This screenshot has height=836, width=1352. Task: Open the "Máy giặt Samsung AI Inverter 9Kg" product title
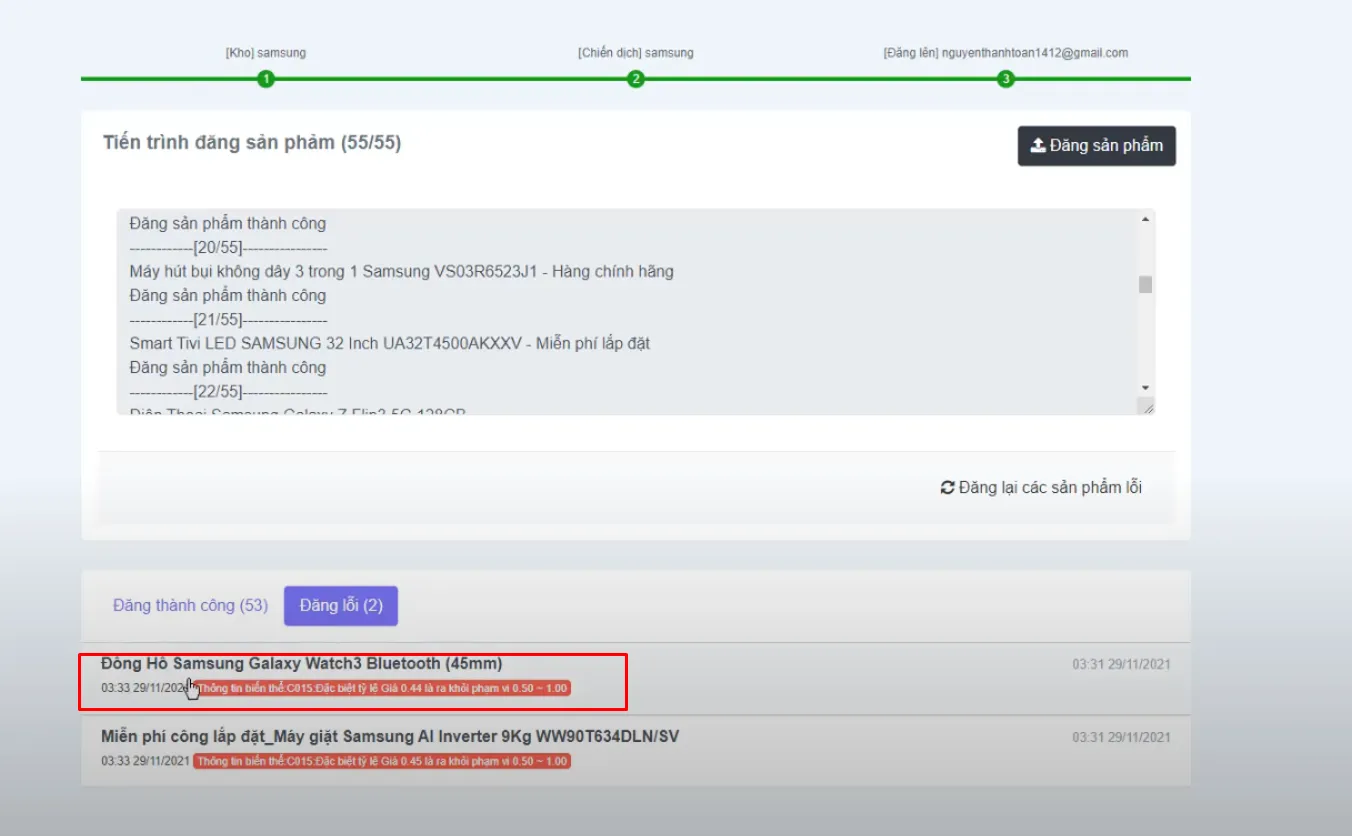coord(390,736)
